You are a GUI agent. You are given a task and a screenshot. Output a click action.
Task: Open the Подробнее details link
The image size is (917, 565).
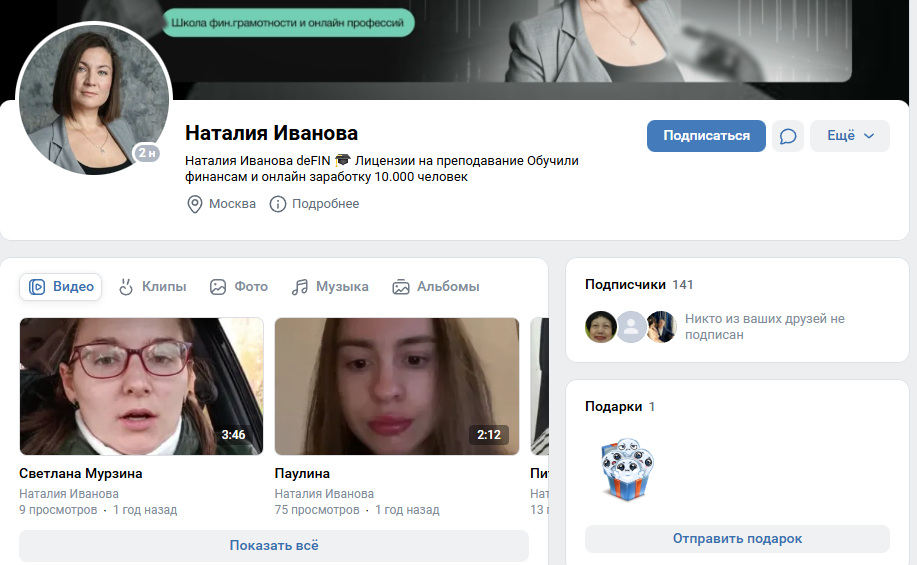(325, 204)
